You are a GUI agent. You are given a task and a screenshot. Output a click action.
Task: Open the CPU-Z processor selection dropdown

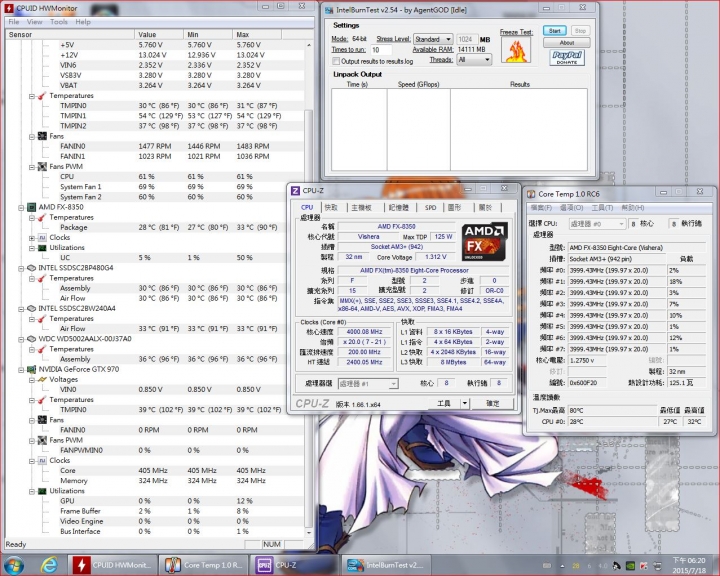pyautogui.click(x=368, y=384)
